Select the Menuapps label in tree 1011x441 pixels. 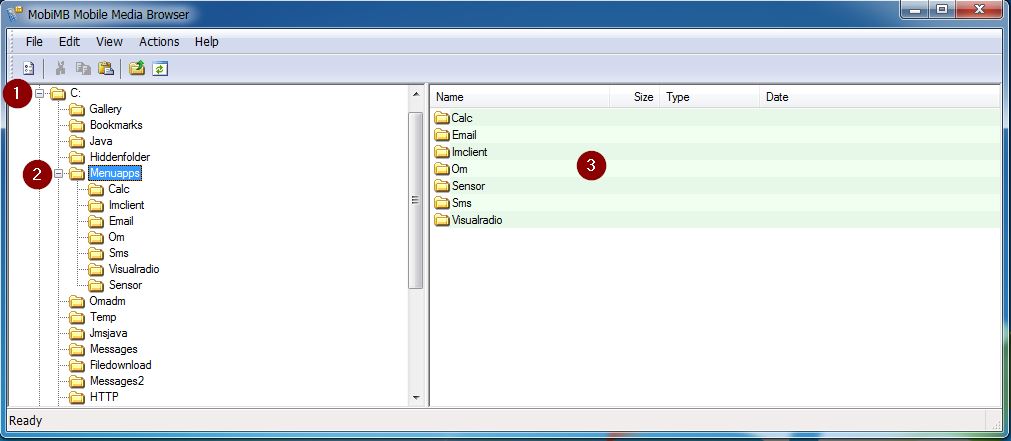(x=115, y=173)
